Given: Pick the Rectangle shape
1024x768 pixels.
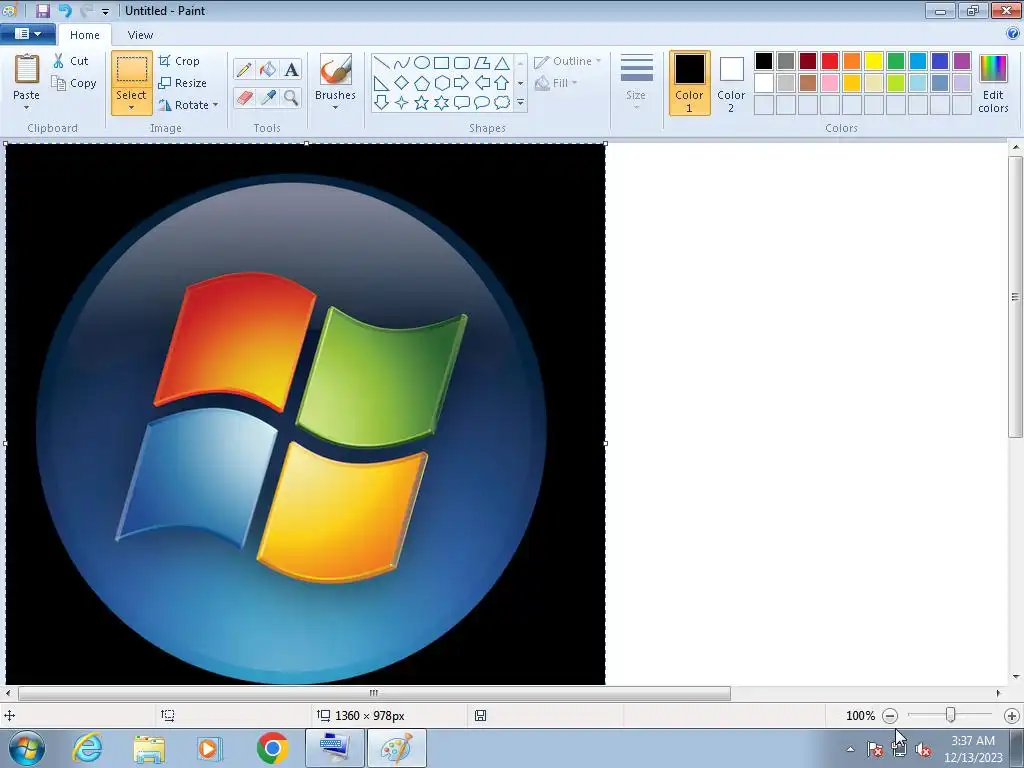Looking at the screenshot, I should tap(441, 63).
